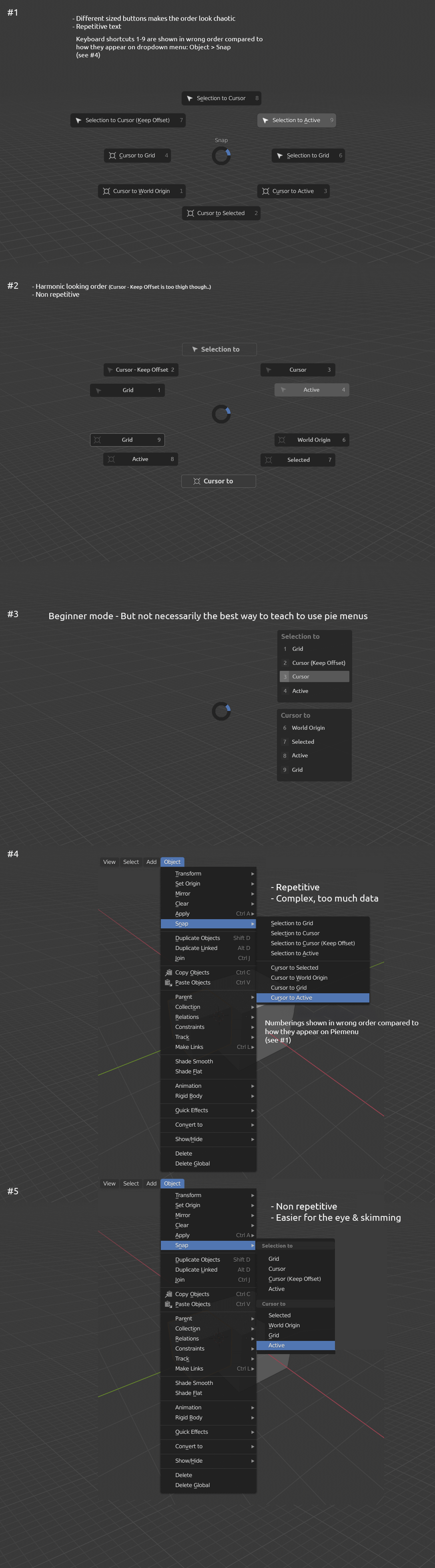
Task: Choose '9 Grid' under Cursor to in #3
Action: 315,770
